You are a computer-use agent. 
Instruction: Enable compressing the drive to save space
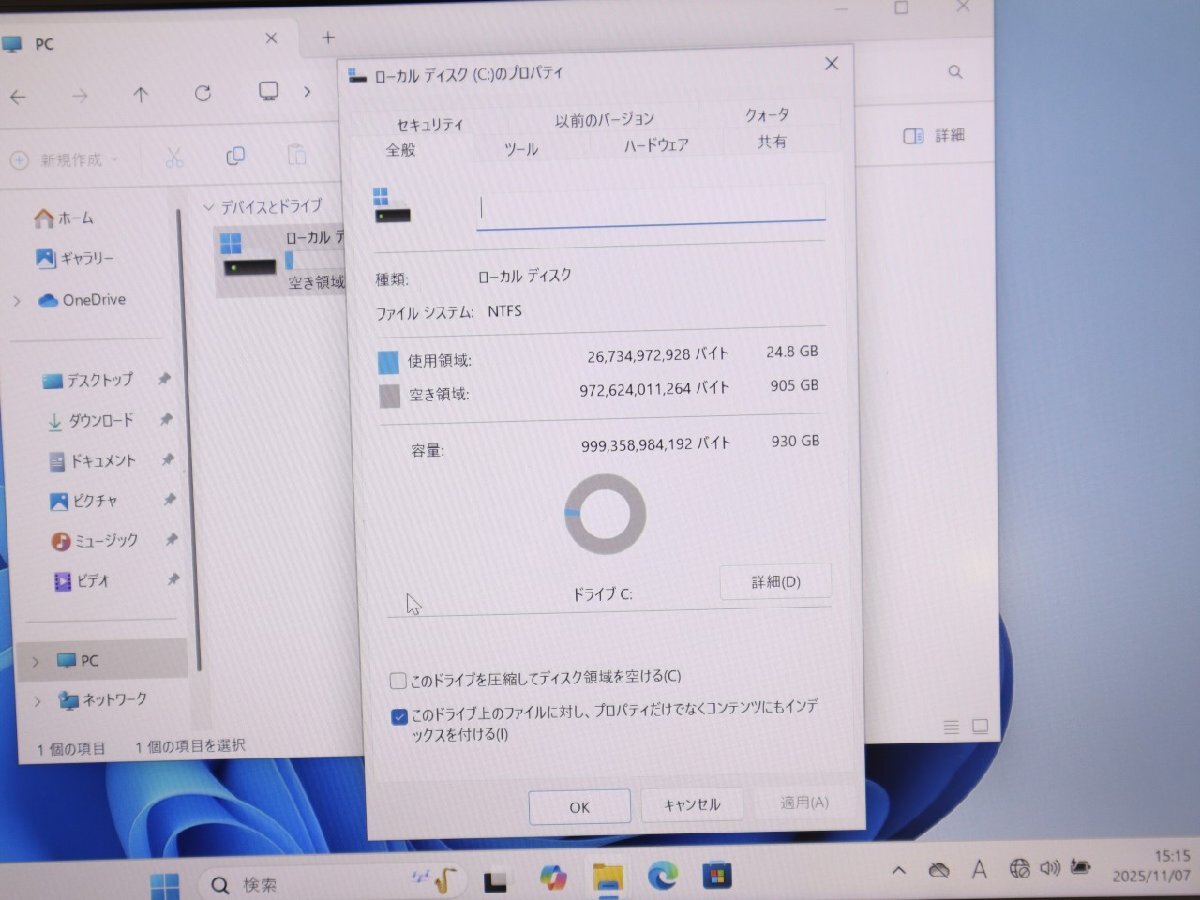[x=398, y=679]
